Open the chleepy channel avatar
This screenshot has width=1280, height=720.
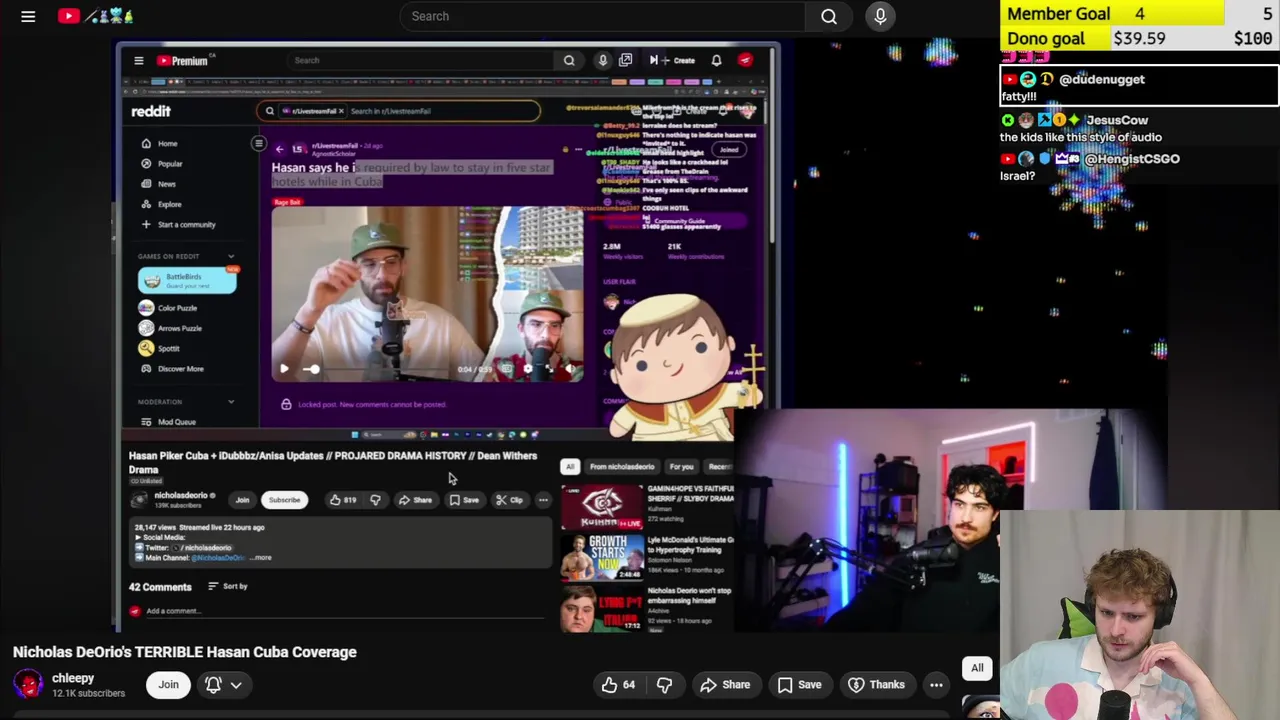click(x=28, y=684)
